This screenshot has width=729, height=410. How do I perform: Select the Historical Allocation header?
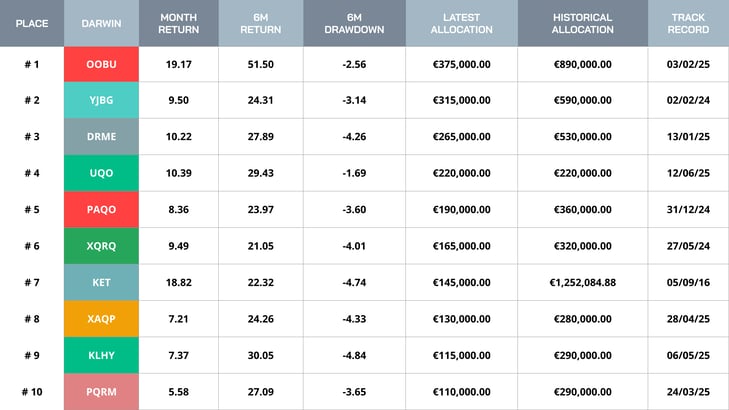[x=582, y=23]
